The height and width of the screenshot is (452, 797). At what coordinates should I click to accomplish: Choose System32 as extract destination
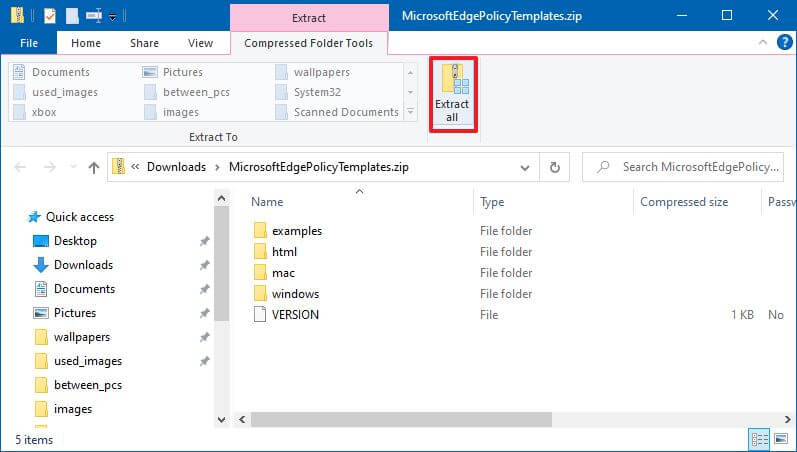coord(308,92)
